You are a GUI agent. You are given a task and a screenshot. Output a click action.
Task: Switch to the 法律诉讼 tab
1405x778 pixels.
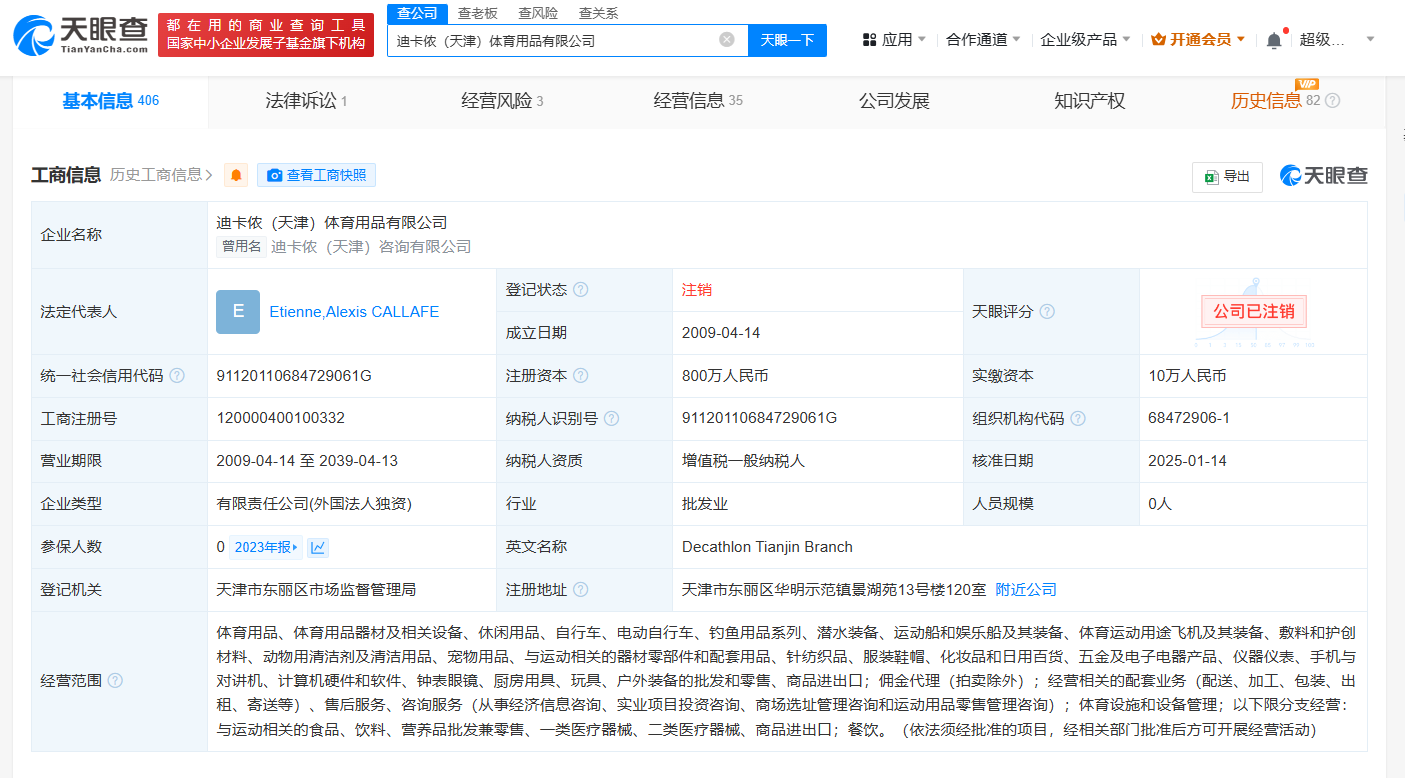[305, 101]
